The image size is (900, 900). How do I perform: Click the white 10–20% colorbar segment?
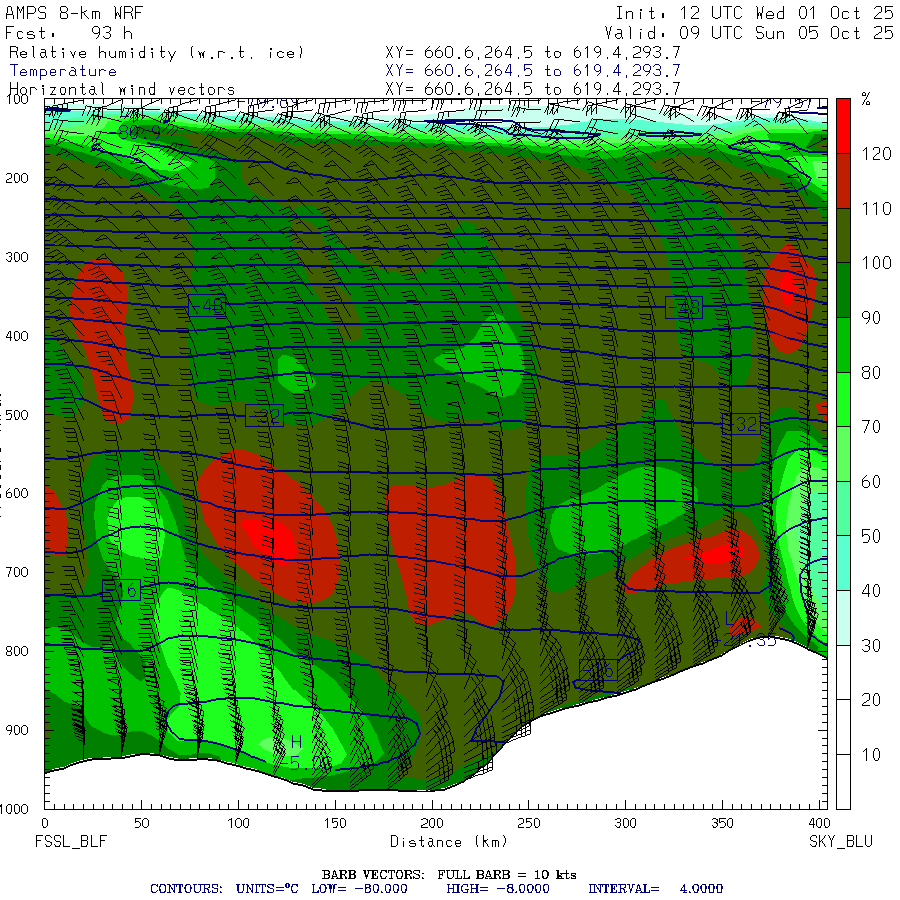tap(843, 727)
